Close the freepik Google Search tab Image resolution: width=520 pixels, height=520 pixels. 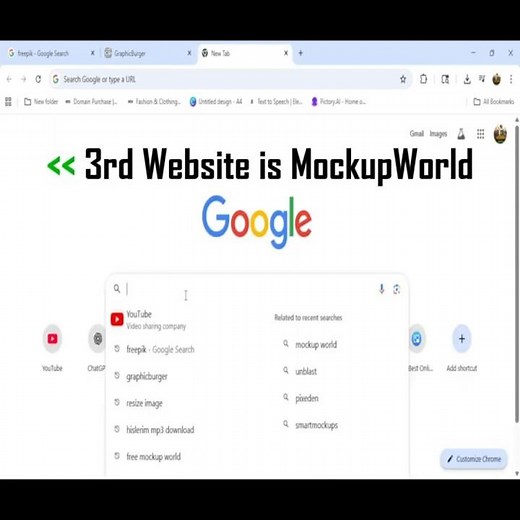tap(93, 53)
